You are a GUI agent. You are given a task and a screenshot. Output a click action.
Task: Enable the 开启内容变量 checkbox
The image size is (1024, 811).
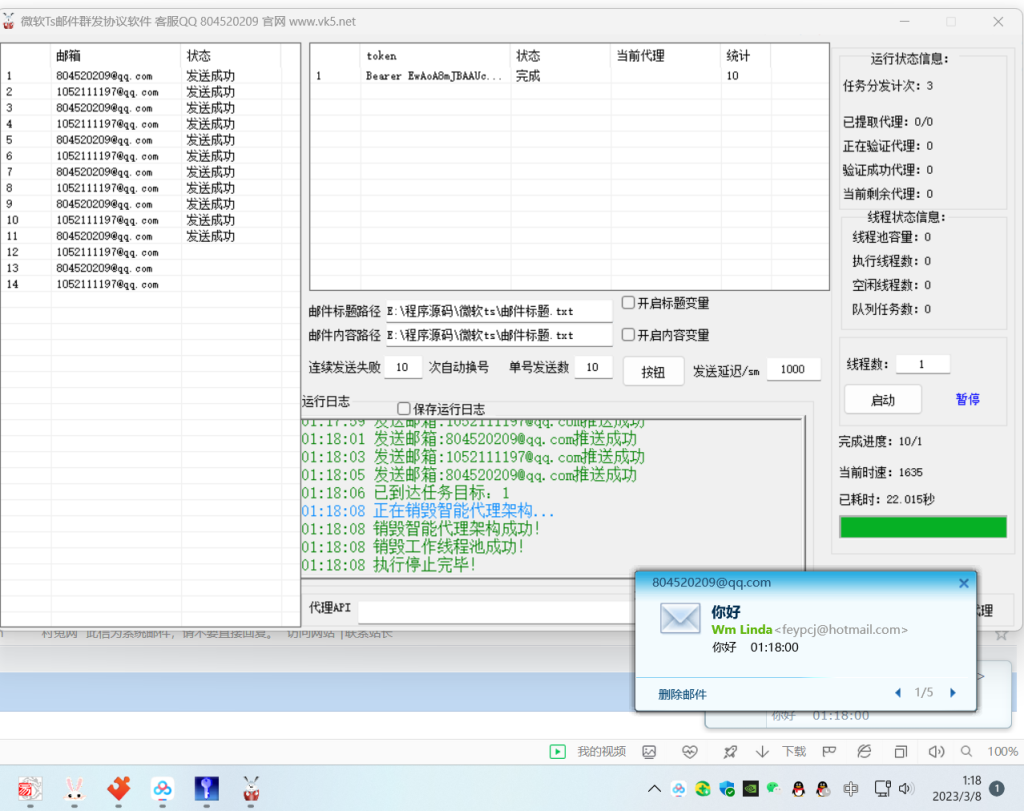tap(629, 335)
